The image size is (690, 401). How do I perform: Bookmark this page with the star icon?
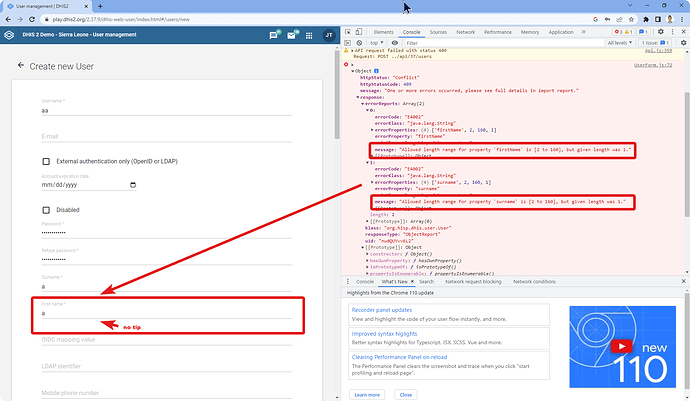[631, 19]
